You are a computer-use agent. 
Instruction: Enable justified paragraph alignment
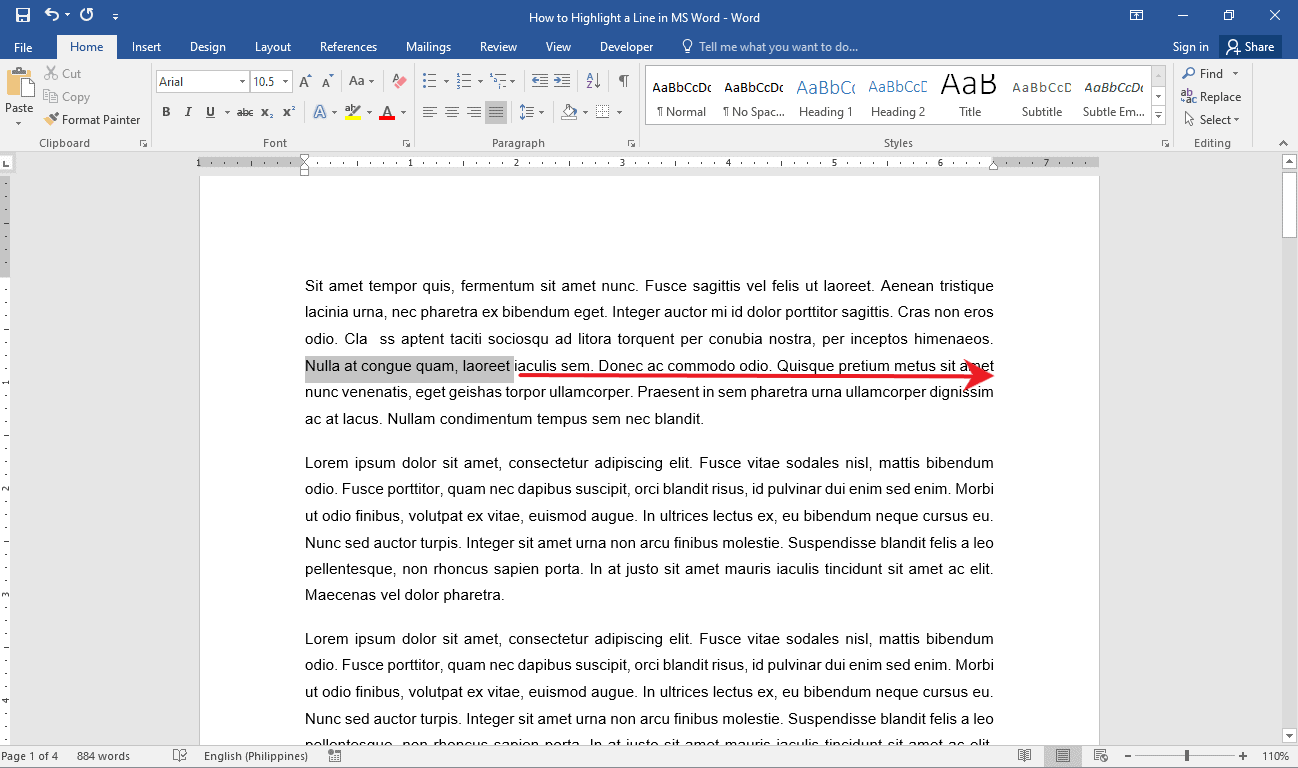point(495,112)
